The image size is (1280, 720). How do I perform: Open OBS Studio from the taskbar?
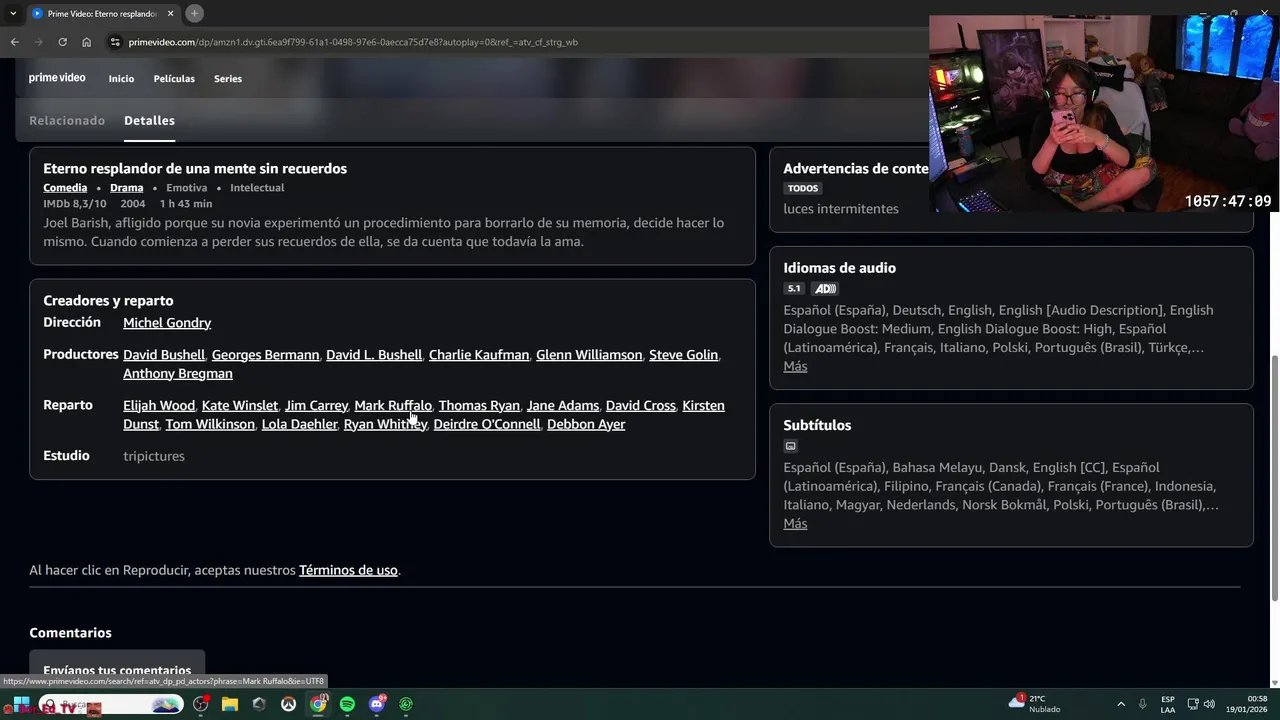pyautogui.click(x=200, y=704)
